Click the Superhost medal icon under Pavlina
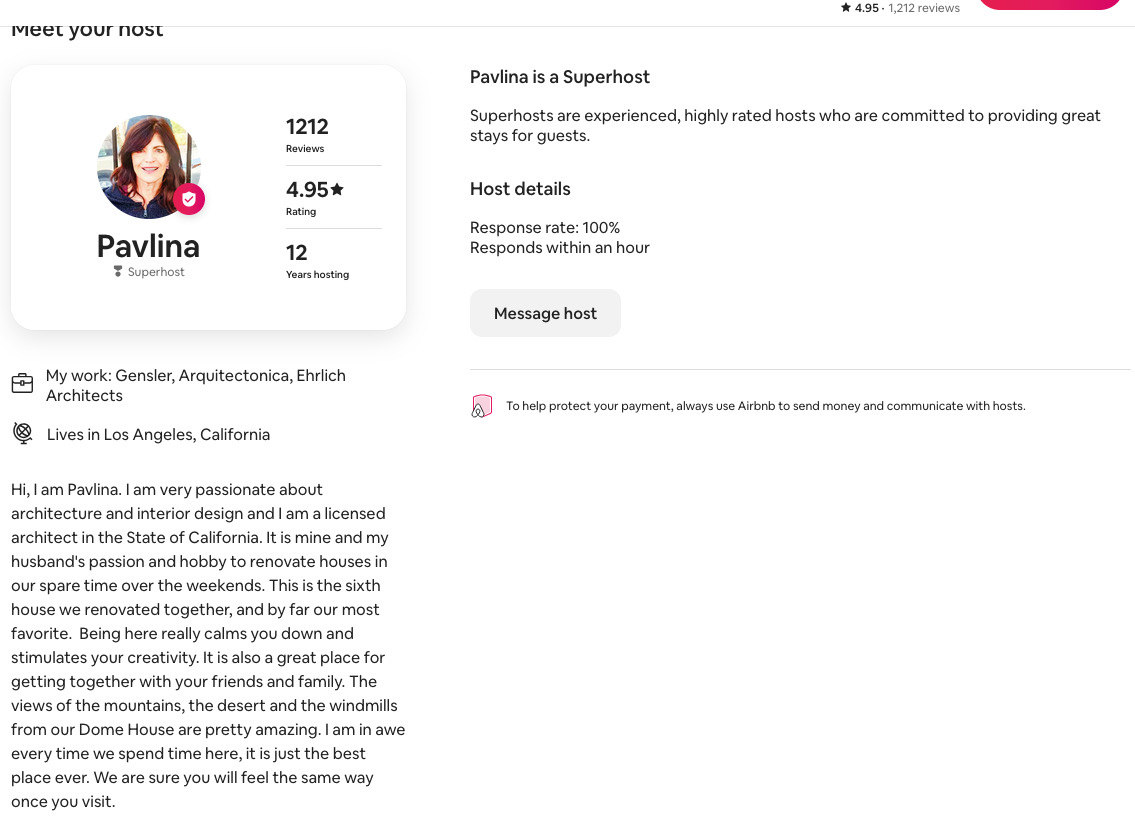This screenshot has width=1135, height=828. point(118,272)
